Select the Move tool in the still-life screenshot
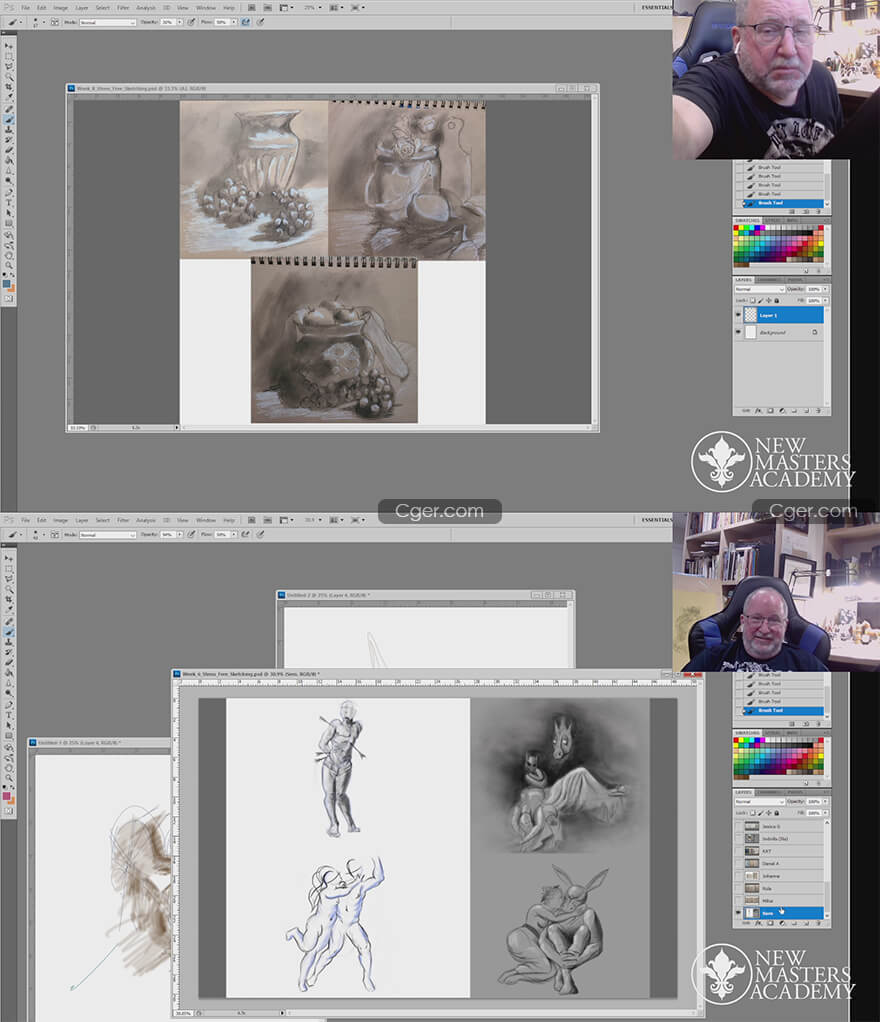880x1022 pixels. [x=8, y=46]
